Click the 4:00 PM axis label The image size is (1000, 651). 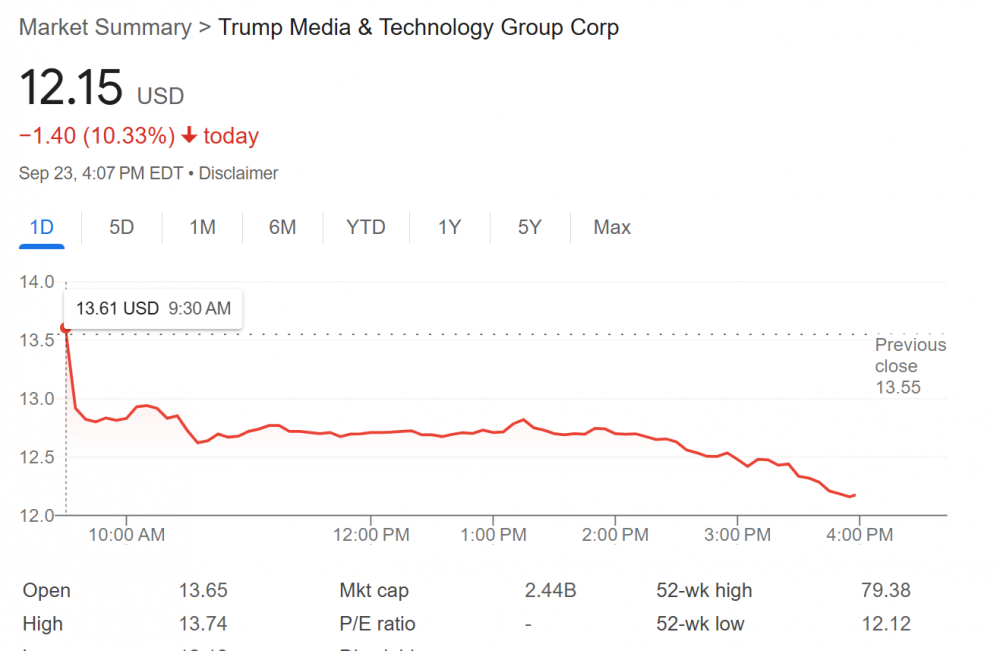click(x=858, y=535)
